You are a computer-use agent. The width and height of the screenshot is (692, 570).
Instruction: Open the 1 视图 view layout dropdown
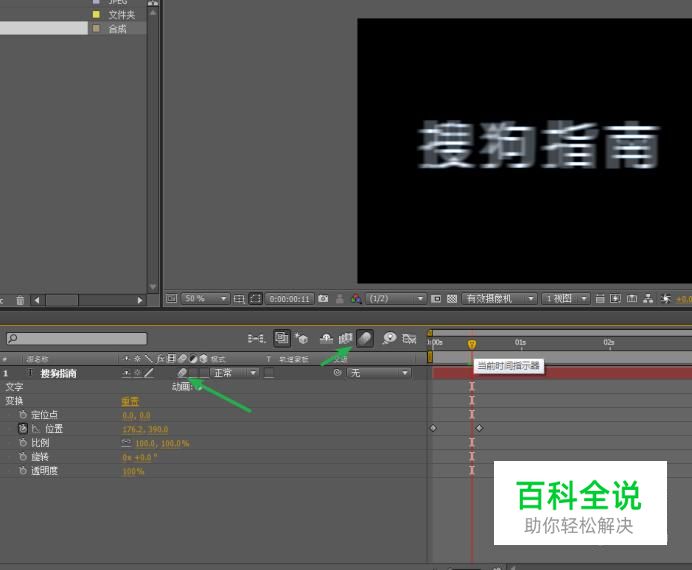click(x=566, y=299)
